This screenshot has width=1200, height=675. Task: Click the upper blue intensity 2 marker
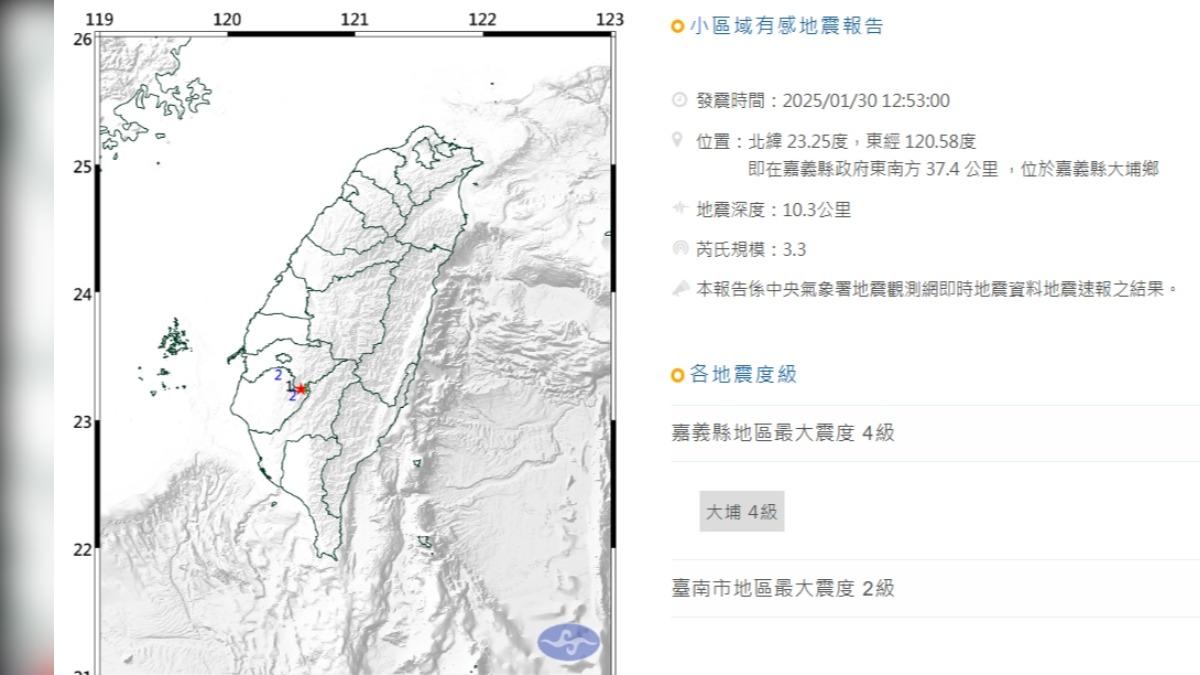coord(277,375)
